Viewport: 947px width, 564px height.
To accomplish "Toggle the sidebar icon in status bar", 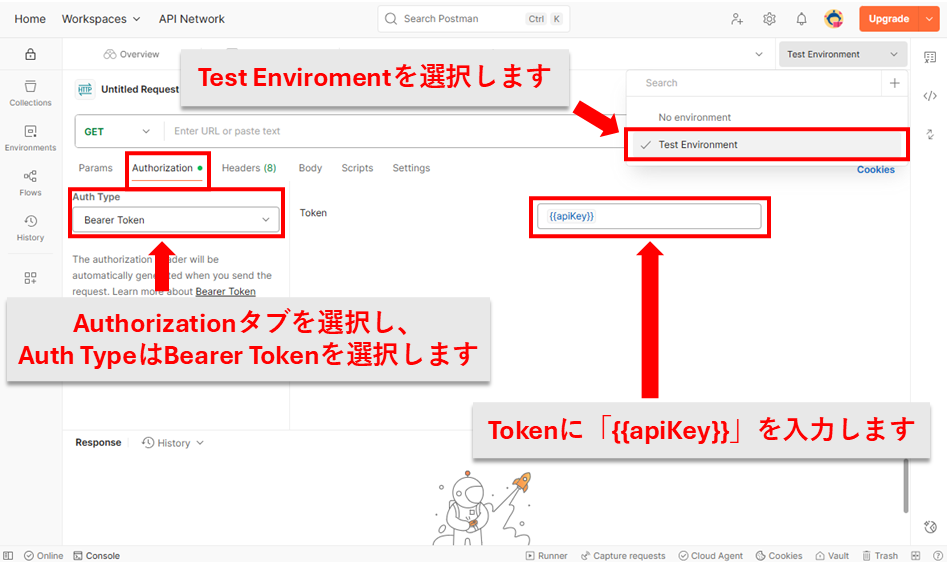I will (8, 556).
